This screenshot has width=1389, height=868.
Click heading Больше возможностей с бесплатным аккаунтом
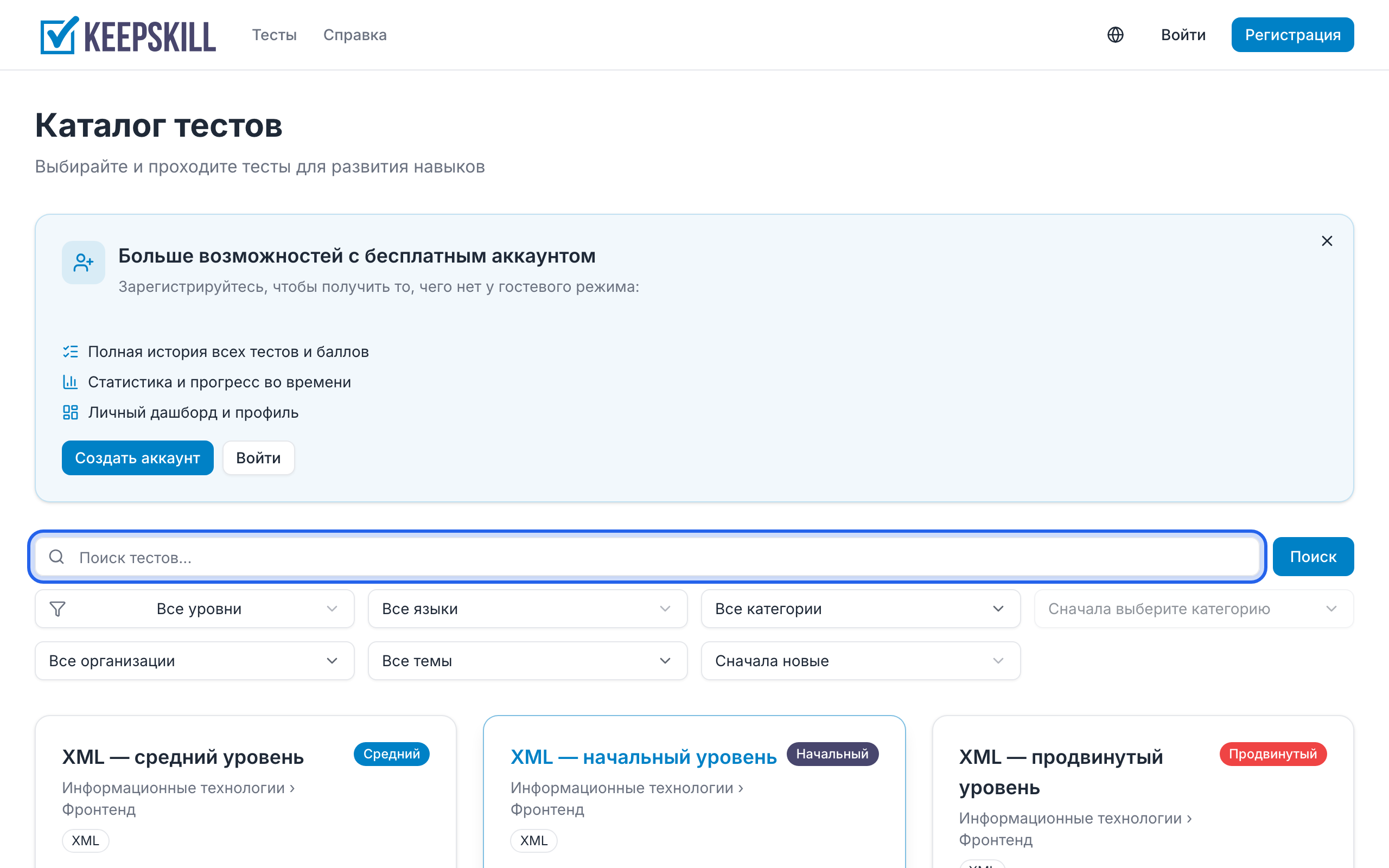tap(357, 256)
